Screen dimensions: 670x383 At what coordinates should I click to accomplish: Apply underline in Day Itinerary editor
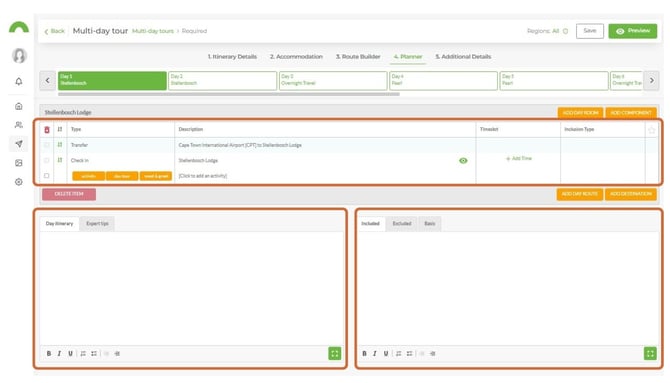71,354
